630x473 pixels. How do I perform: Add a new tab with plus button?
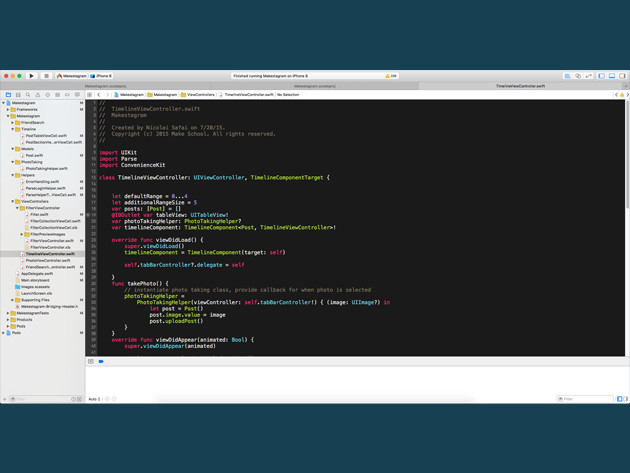pos(626,86)
